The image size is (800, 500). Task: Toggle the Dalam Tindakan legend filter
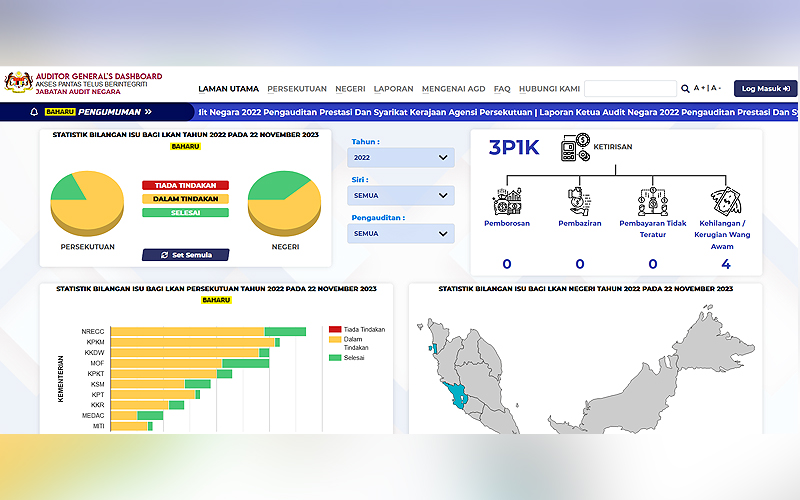click(185, 198)
